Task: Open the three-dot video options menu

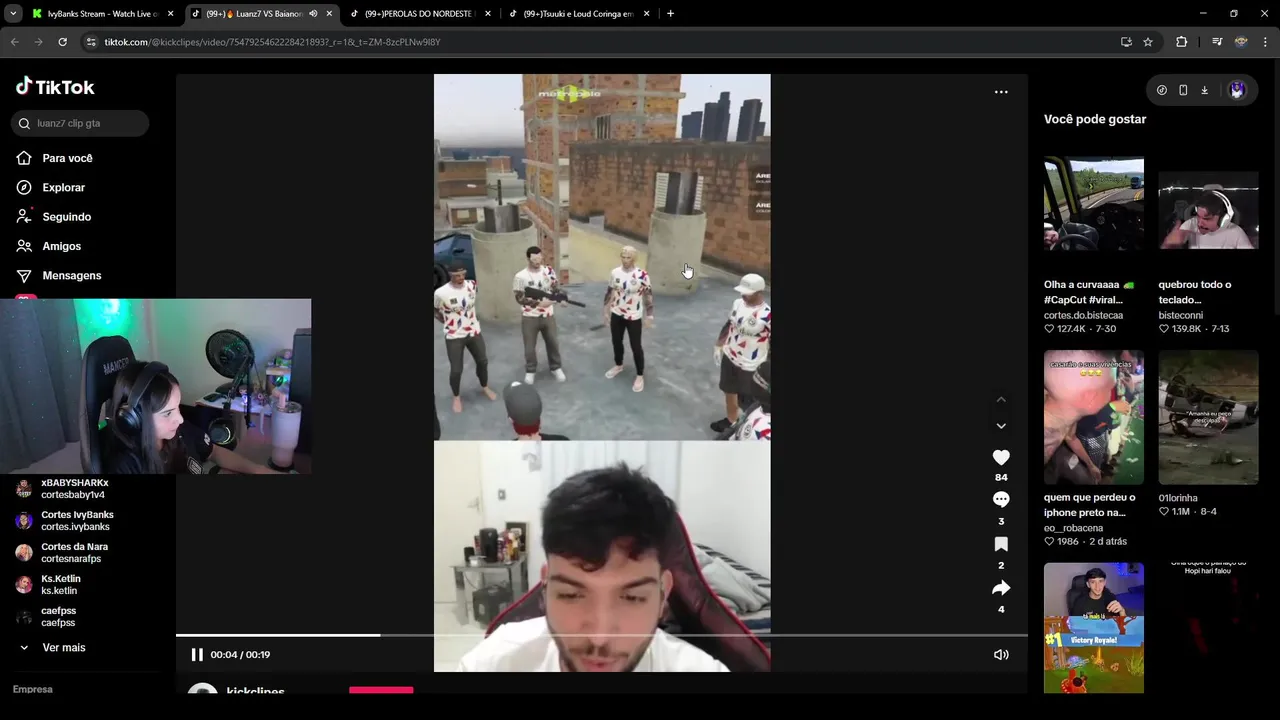Action: click(x=1001, y=92)
